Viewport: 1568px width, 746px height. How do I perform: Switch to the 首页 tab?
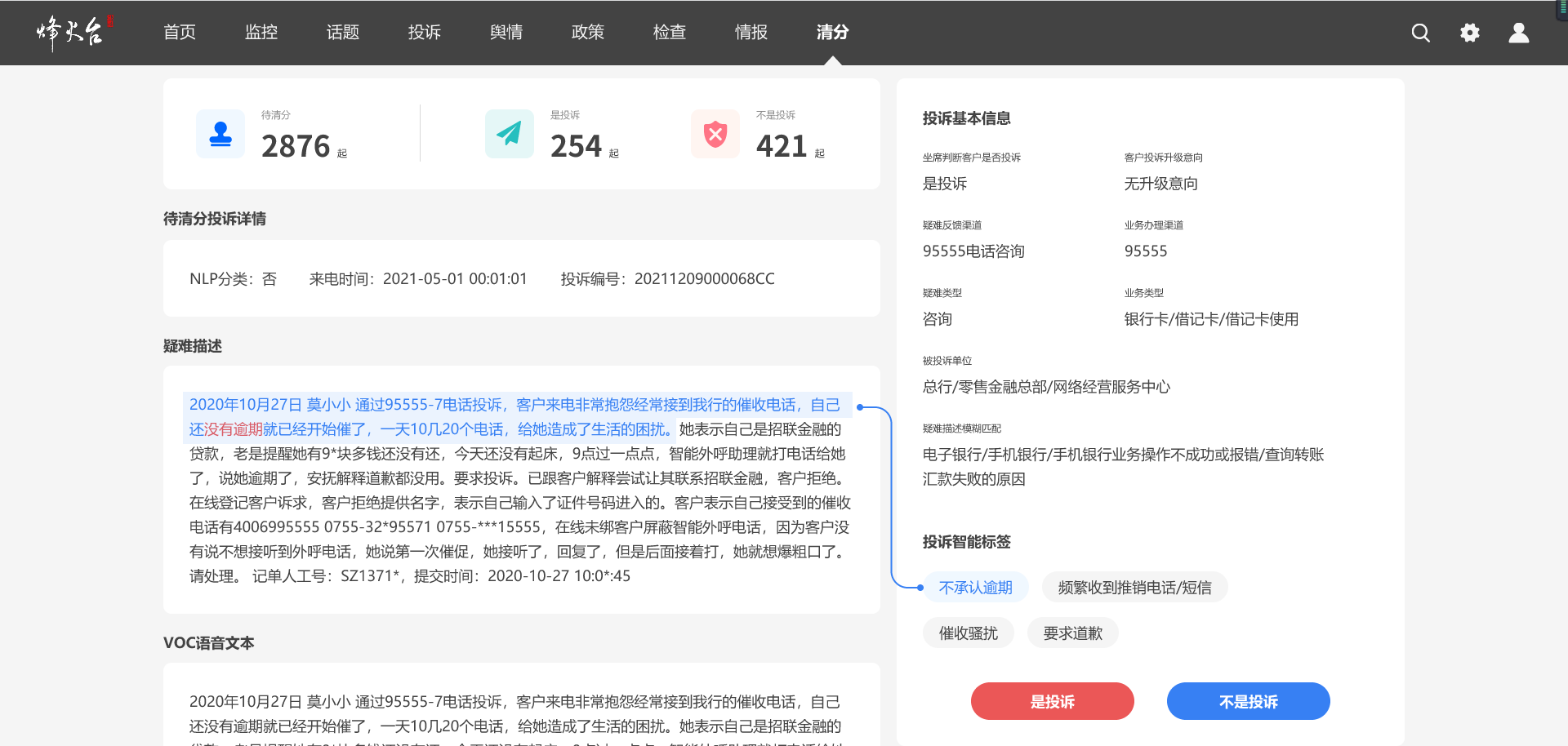pyautogui.click(x=180, y=33)
